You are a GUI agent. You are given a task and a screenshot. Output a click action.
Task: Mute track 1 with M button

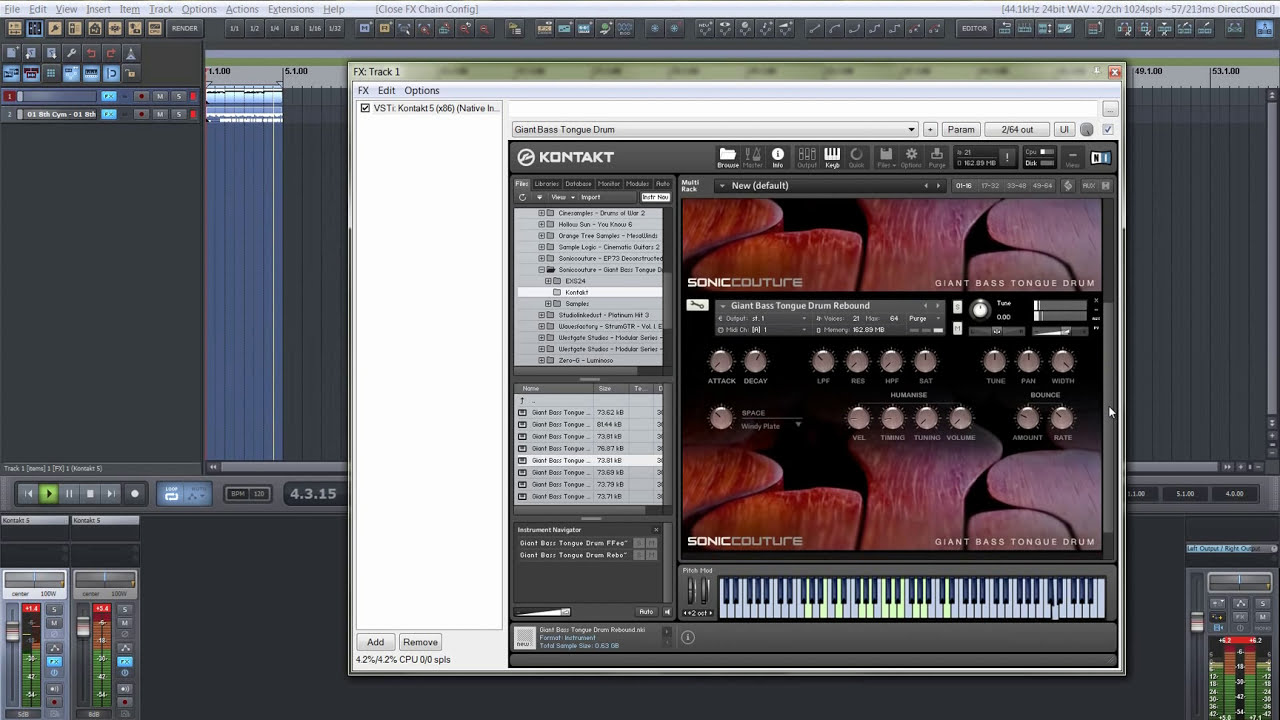tap(160, 96)
